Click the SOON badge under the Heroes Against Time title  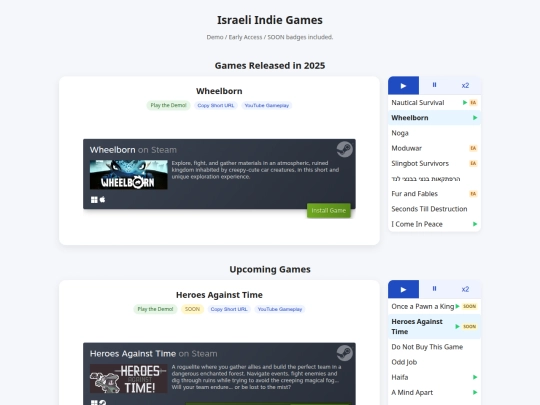pyautogui.click(x=192, y=309)
